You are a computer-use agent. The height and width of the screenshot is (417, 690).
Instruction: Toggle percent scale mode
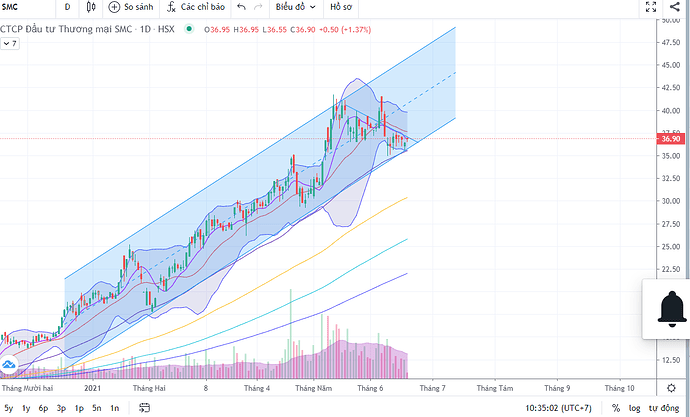(616, 408)
